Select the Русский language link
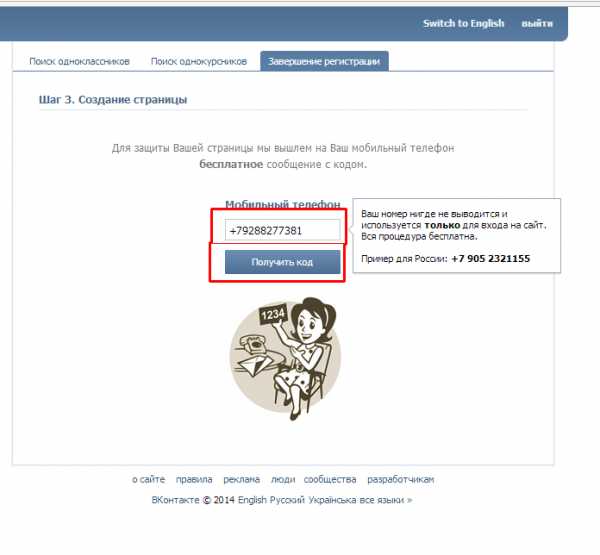The height and width of the screenshot is (555, 600). (287, 500)
